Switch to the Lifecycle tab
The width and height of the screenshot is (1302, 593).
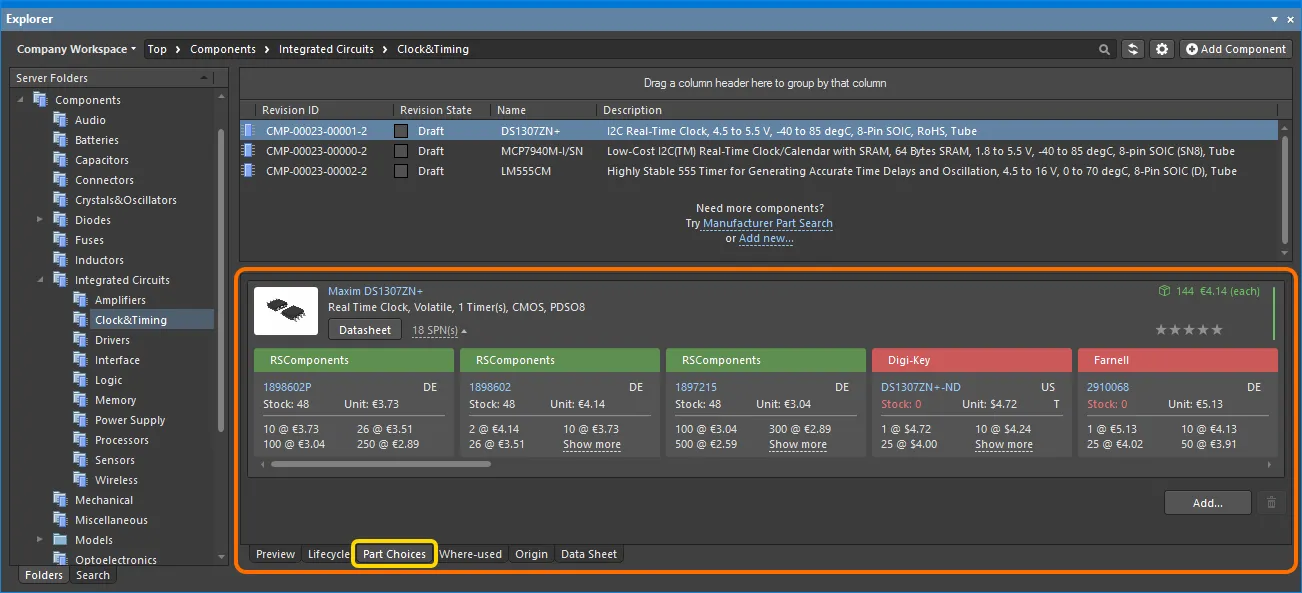pyautogui.click(x=329, y=554)
